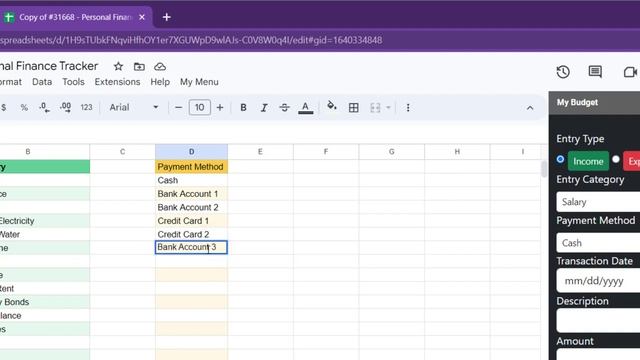Click the Payment Method header cell
The width and height of the screenshot is (640, 360).
coord(191,167)
